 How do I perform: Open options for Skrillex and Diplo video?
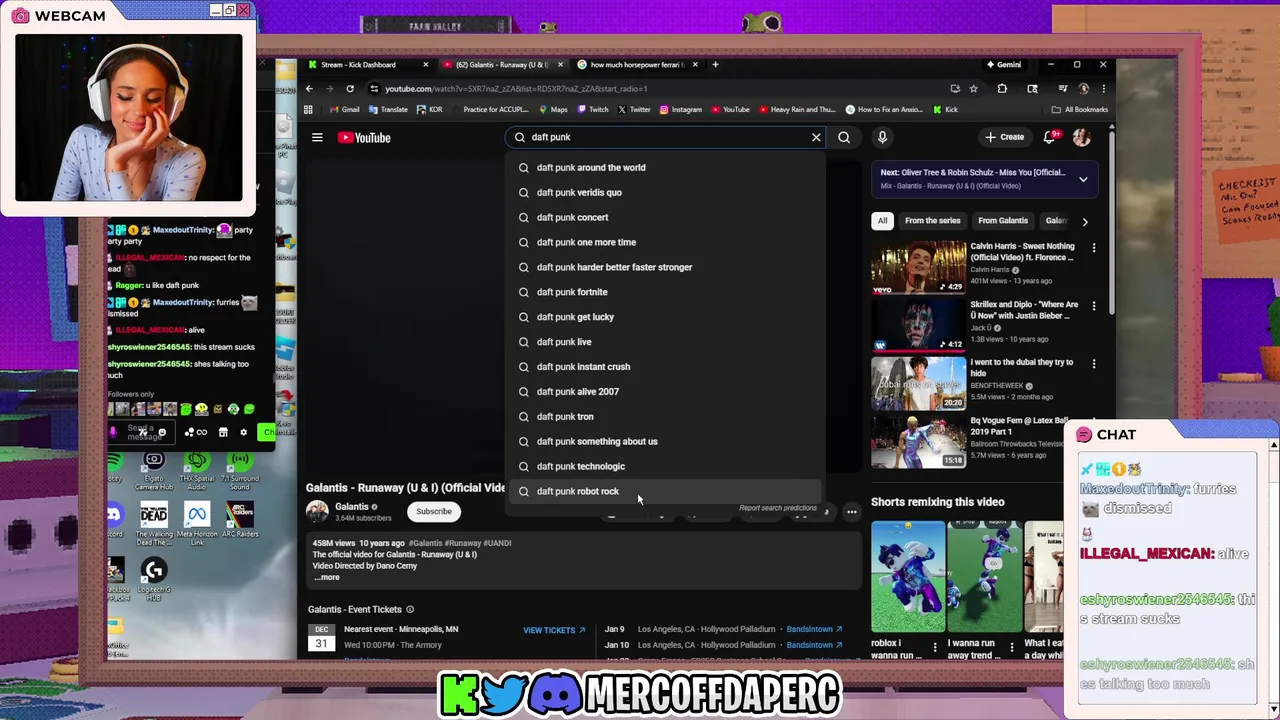tap(1094, 306)
